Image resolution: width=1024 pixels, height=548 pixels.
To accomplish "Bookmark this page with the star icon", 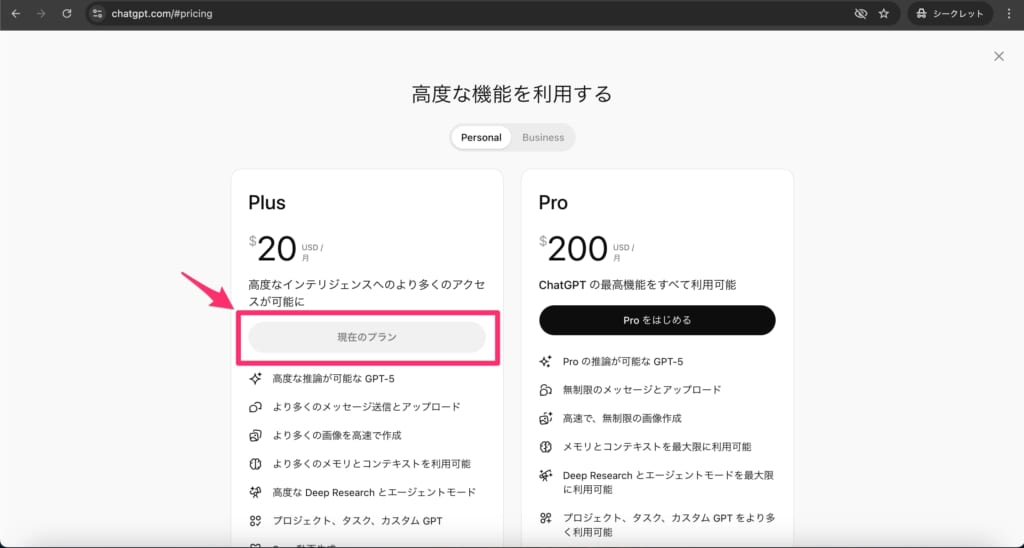I will tap(884, 14).
